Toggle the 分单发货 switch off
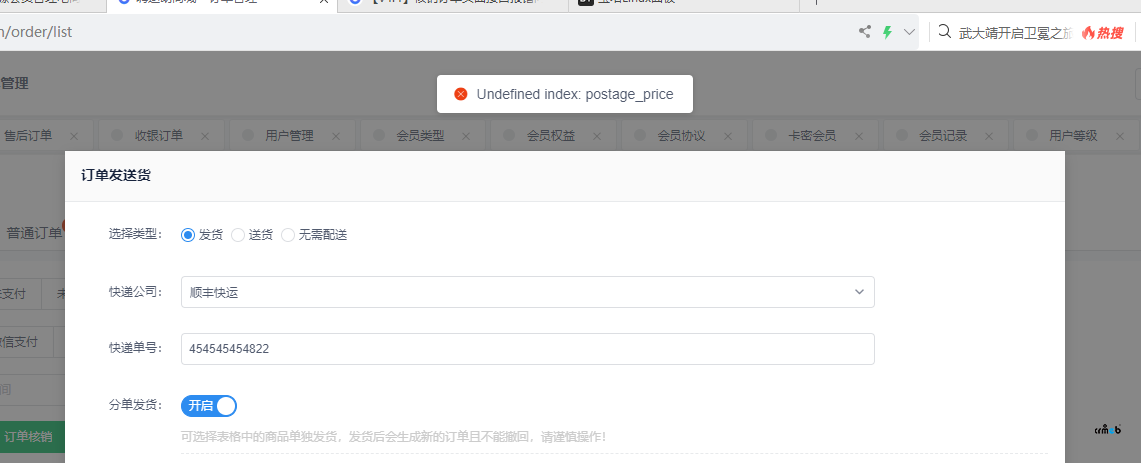The width and height of the screenshot is (1141, 463). (209, 405)
